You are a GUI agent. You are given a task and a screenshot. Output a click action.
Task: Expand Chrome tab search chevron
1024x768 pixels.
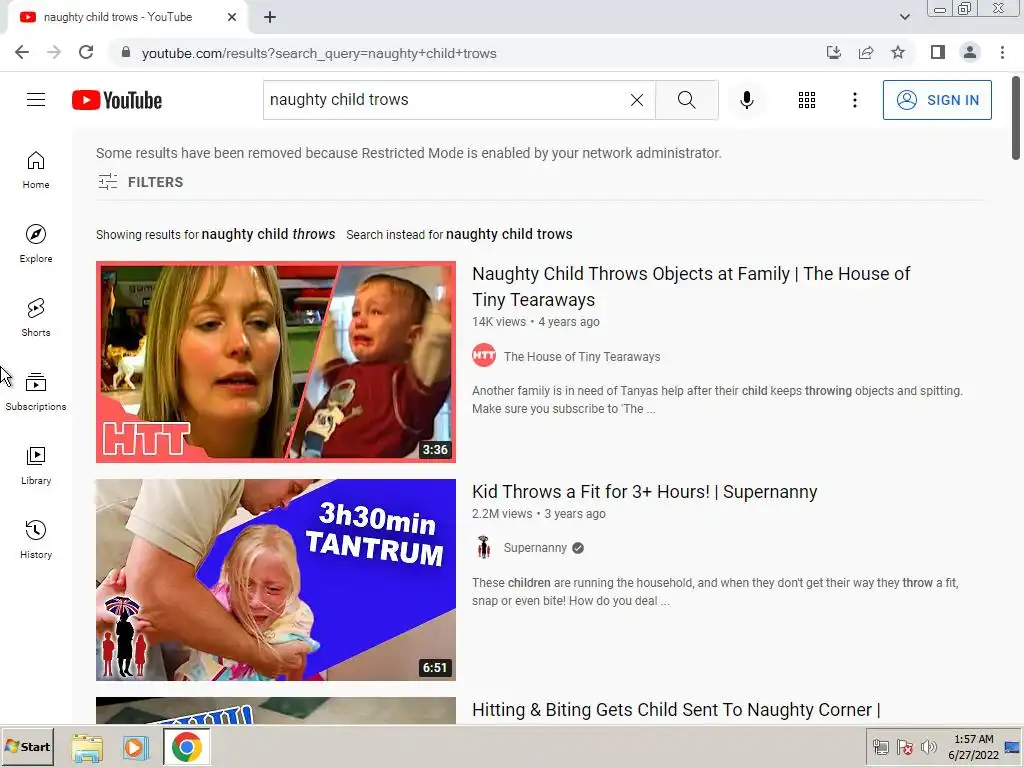904,17
